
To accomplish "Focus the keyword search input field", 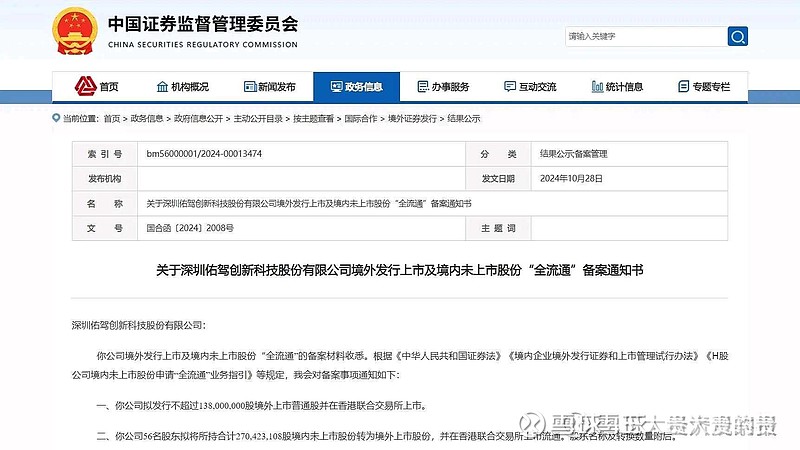I will coord(646,36).
